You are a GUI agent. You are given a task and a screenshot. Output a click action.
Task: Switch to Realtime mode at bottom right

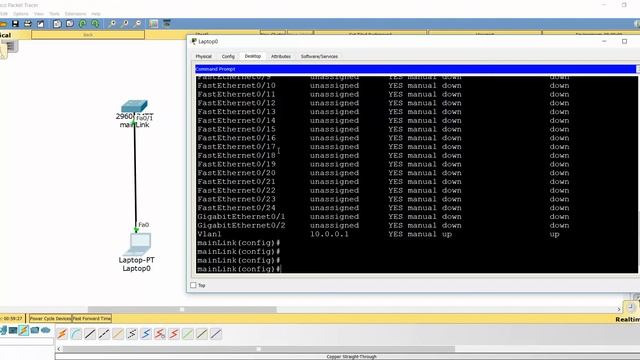[x=627, y=319]
